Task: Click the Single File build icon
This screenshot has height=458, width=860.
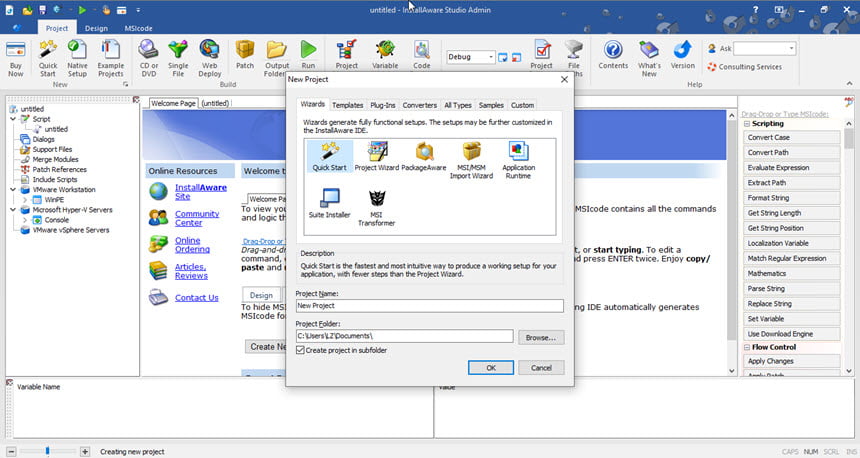Action: [x=178, y=58]
